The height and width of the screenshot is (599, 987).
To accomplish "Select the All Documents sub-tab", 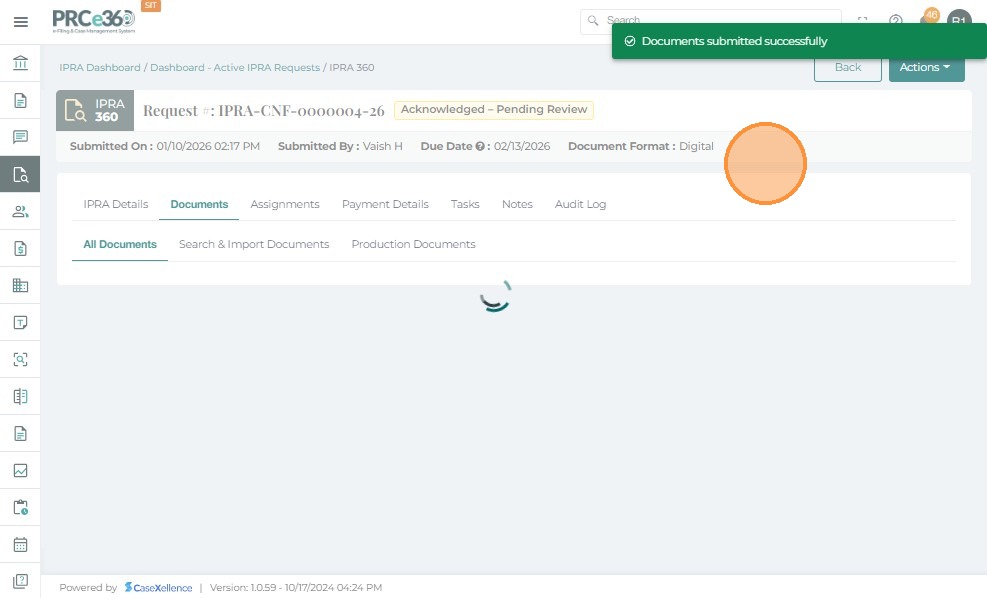I will point(120,244).
